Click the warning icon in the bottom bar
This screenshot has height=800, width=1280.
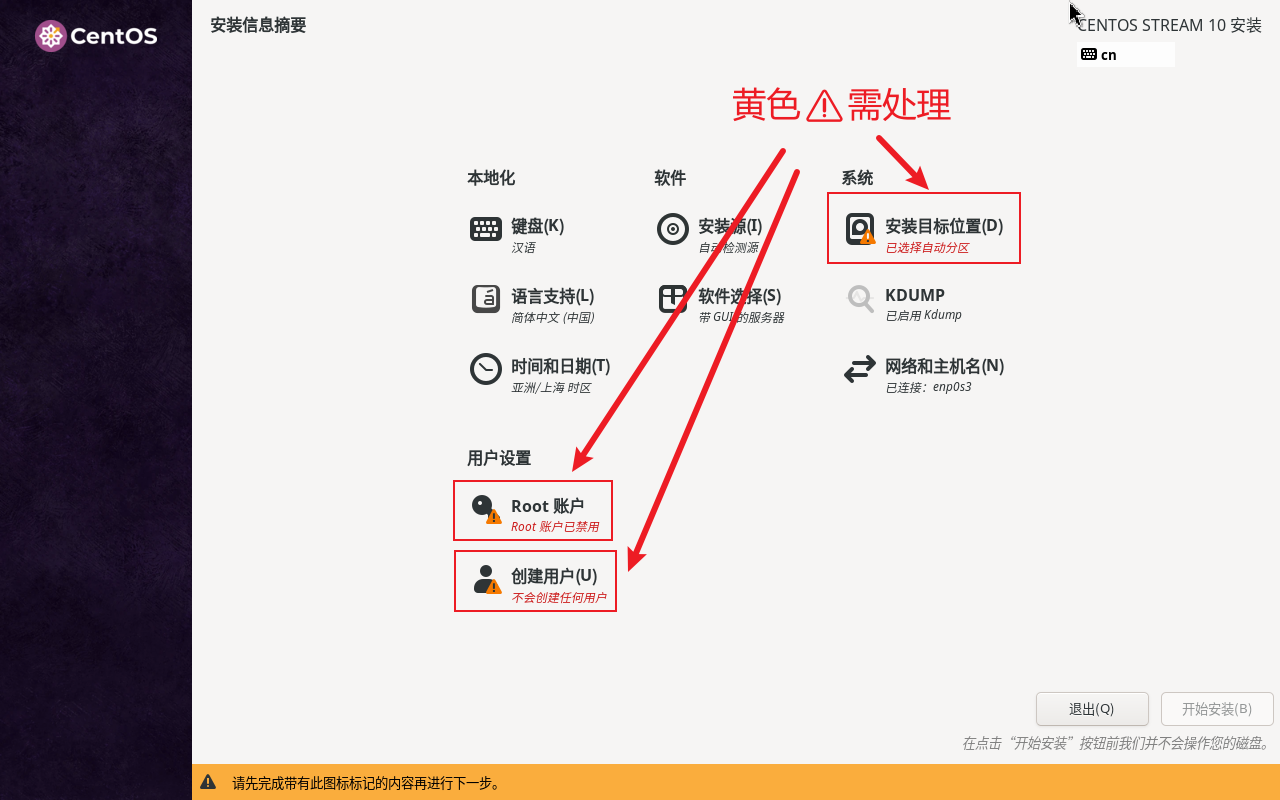208,782
